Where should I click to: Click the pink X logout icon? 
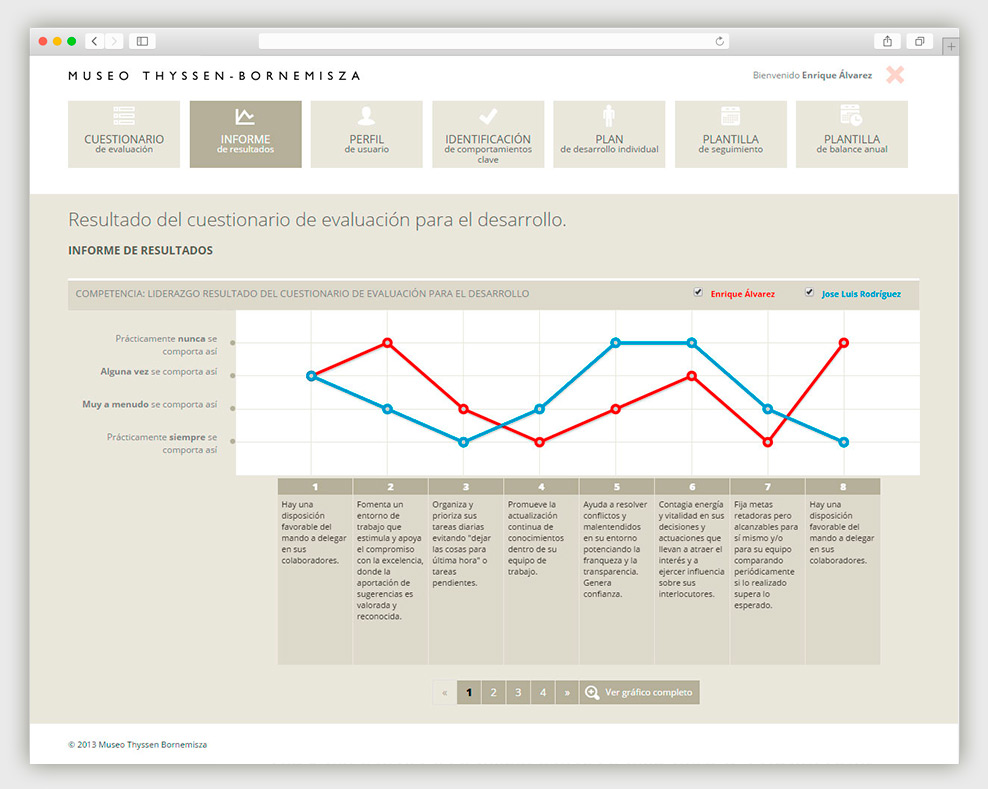pyautogui.click(x=895, y=75)
